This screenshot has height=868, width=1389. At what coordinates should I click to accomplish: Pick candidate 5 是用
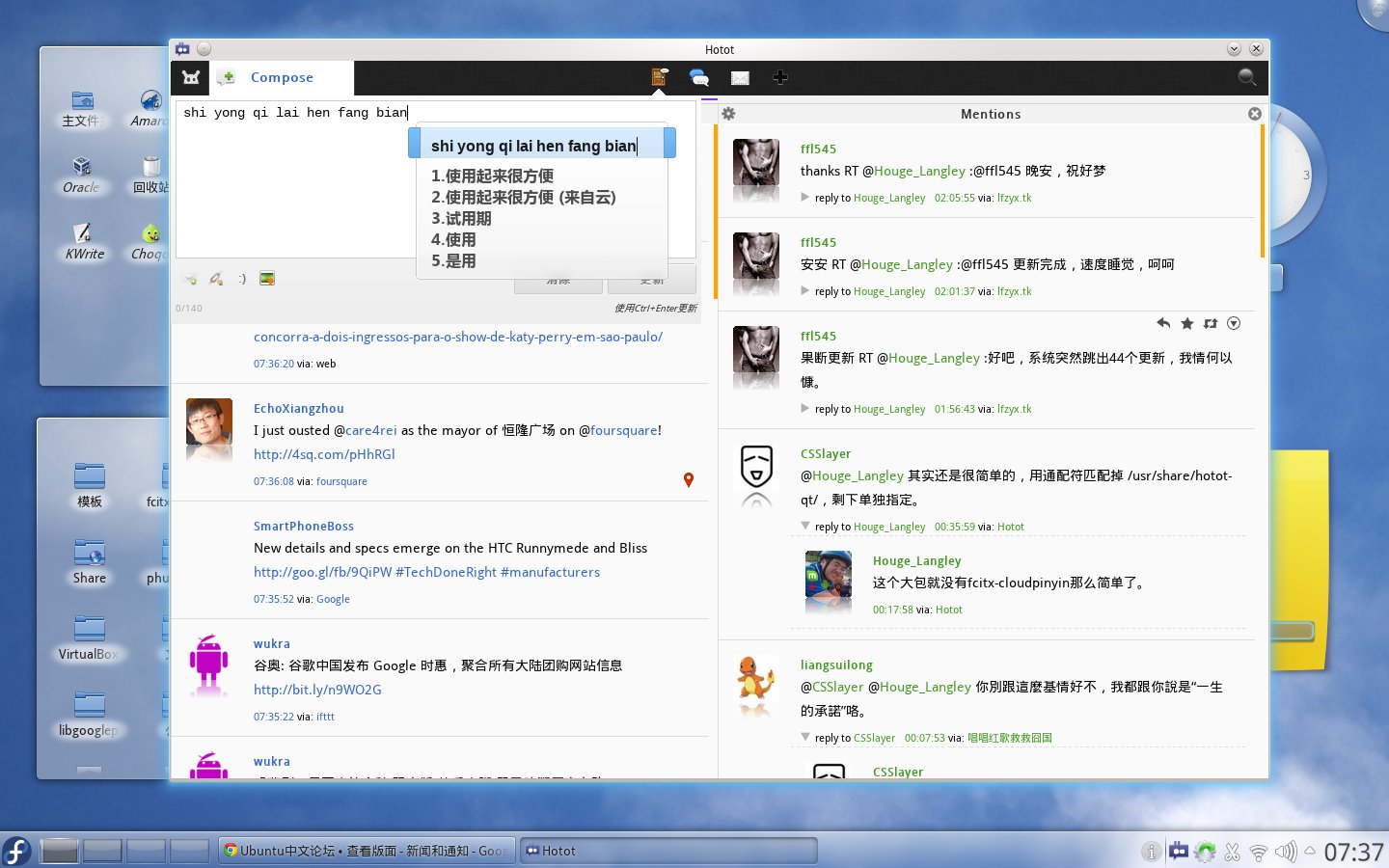click(x=453, y=260)
